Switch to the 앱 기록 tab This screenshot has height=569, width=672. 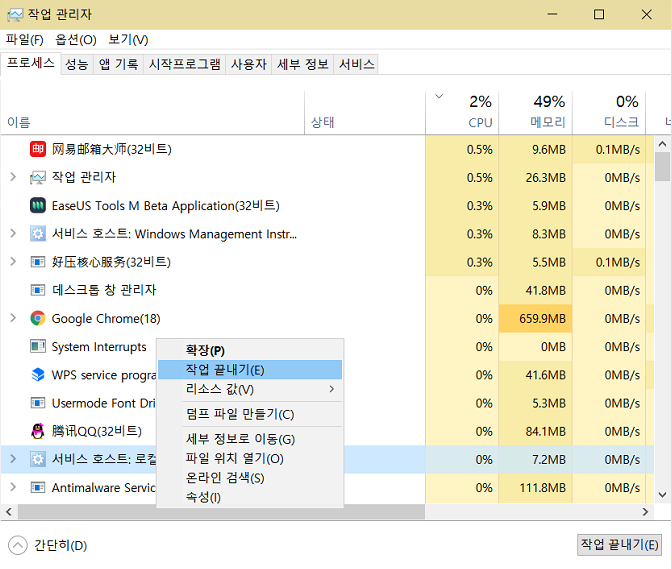(x=118, y=64)
